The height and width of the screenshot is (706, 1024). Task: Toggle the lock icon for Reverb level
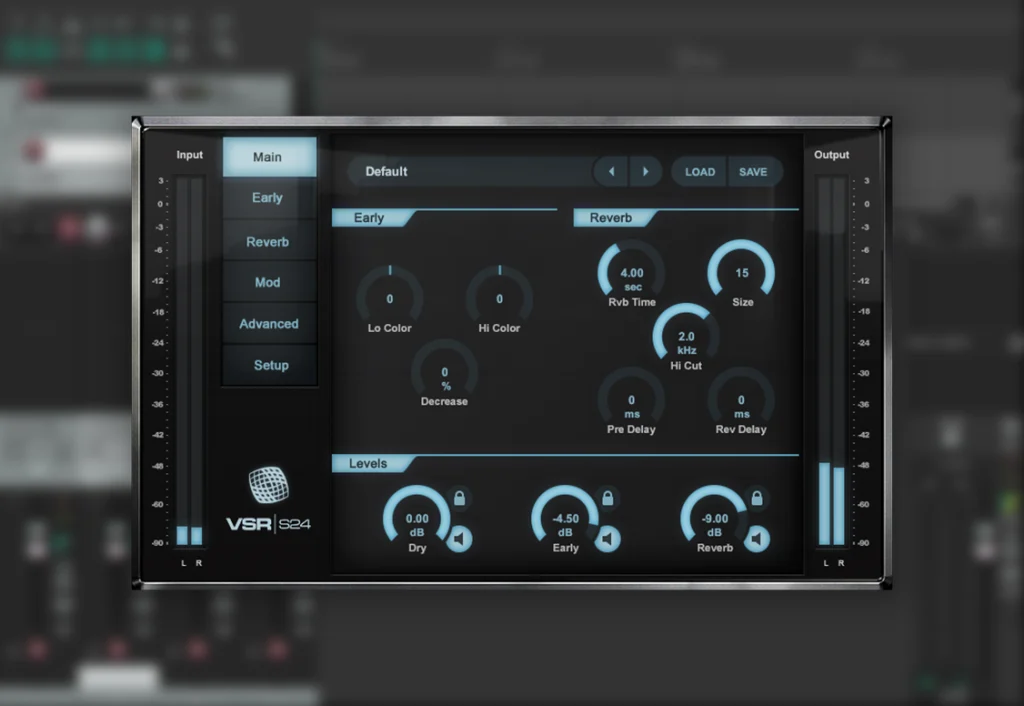point(757,498)
